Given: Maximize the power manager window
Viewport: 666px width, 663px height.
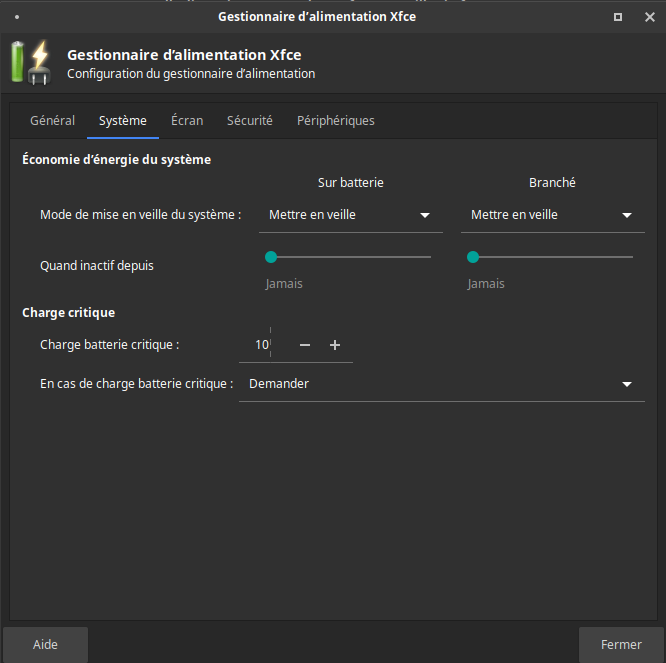Looking at the screenshot, I should tap(618, 17).
